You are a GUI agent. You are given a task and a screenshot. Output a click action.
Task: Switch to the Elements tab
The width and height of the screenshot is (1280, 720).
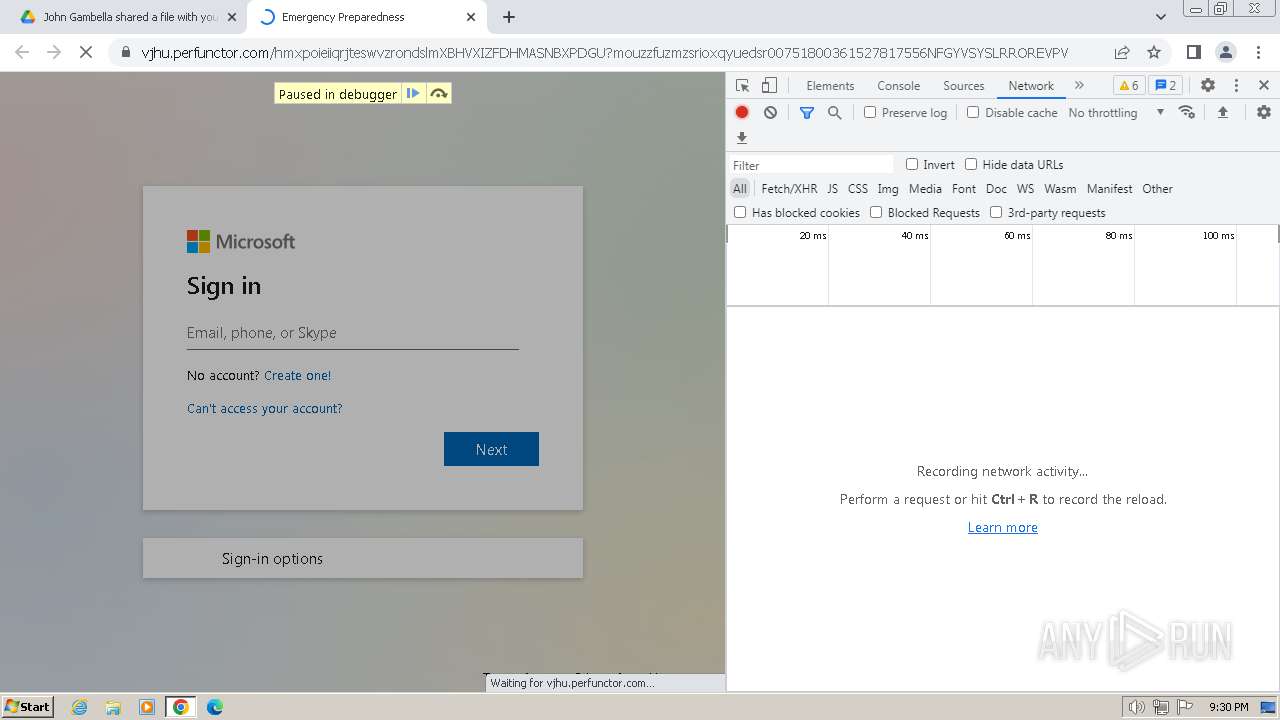(830, 86)
